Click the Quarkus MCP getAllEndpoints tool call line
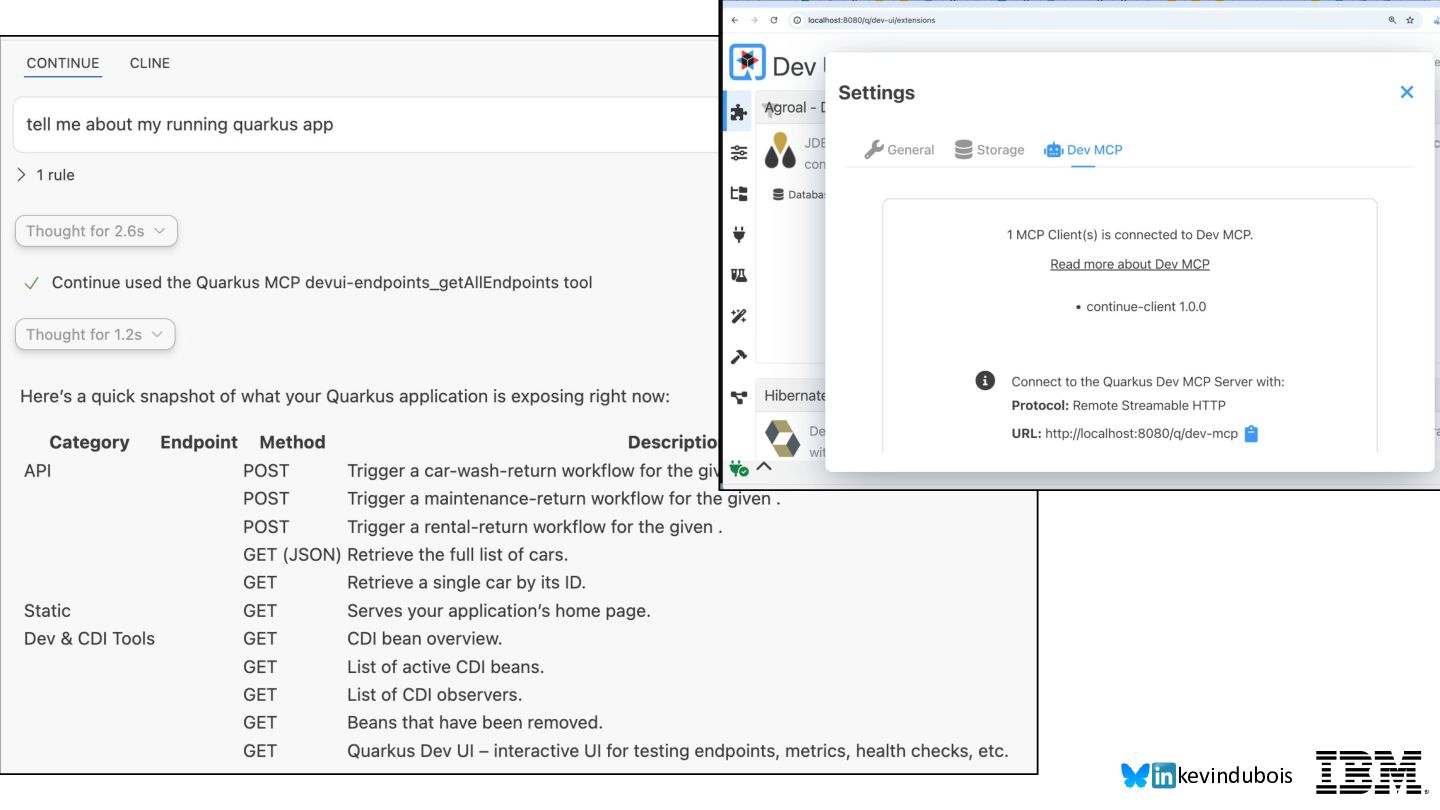Viewport: 1440px width, 810px height. [309, 283]
